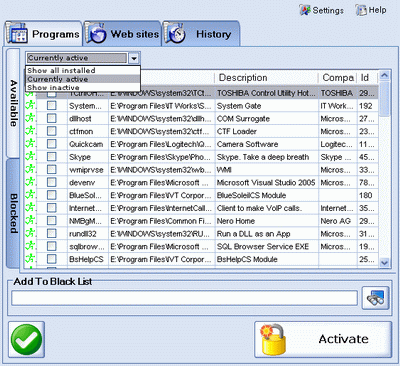Check the dllhost program checkbox
The width and height of the screenshot is (400, 366).
[52, 119]
